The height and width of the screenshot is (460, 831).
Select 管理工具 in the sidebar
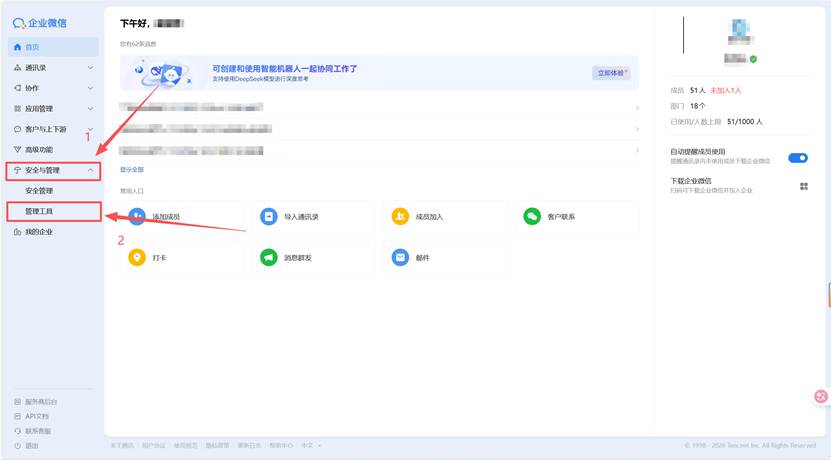40,211
